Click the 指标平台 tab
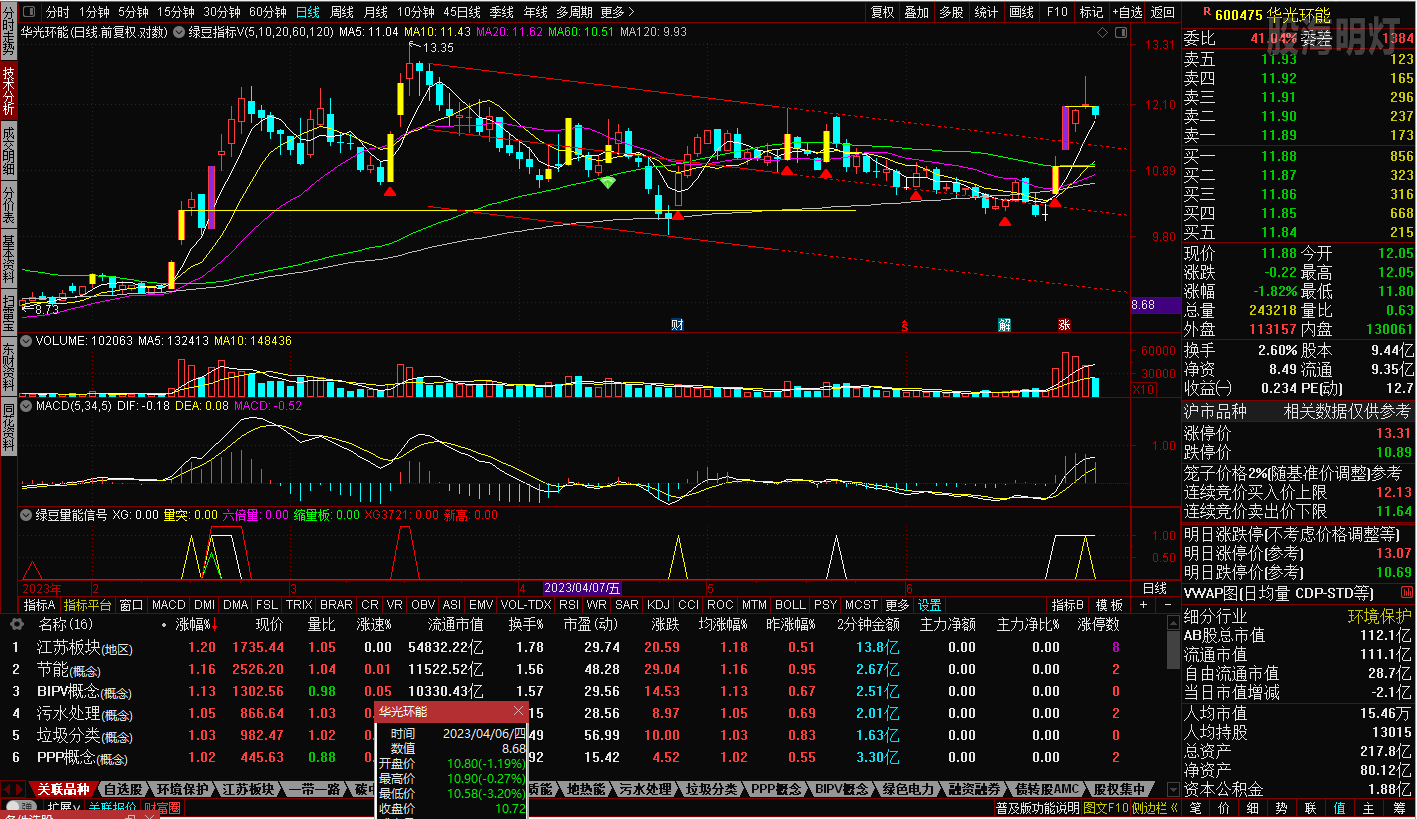 pos(88,605)
